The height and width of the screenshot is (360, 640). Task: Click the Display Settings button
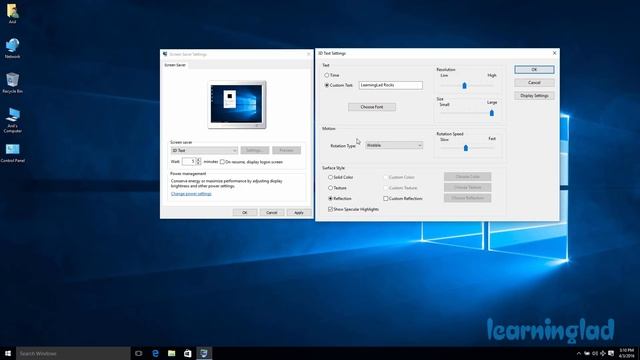534,96
